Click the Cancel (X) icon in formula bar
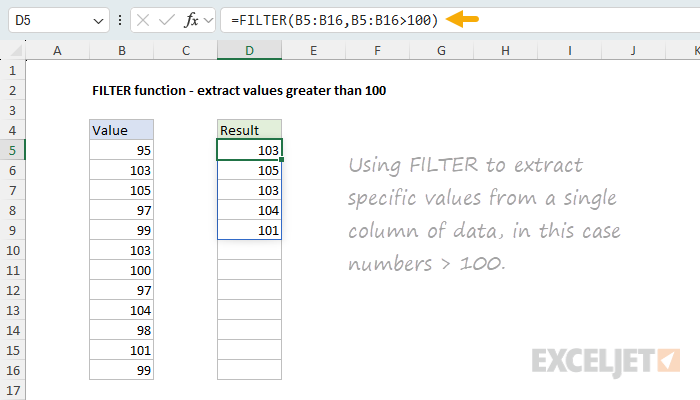 tap(143, 20)
